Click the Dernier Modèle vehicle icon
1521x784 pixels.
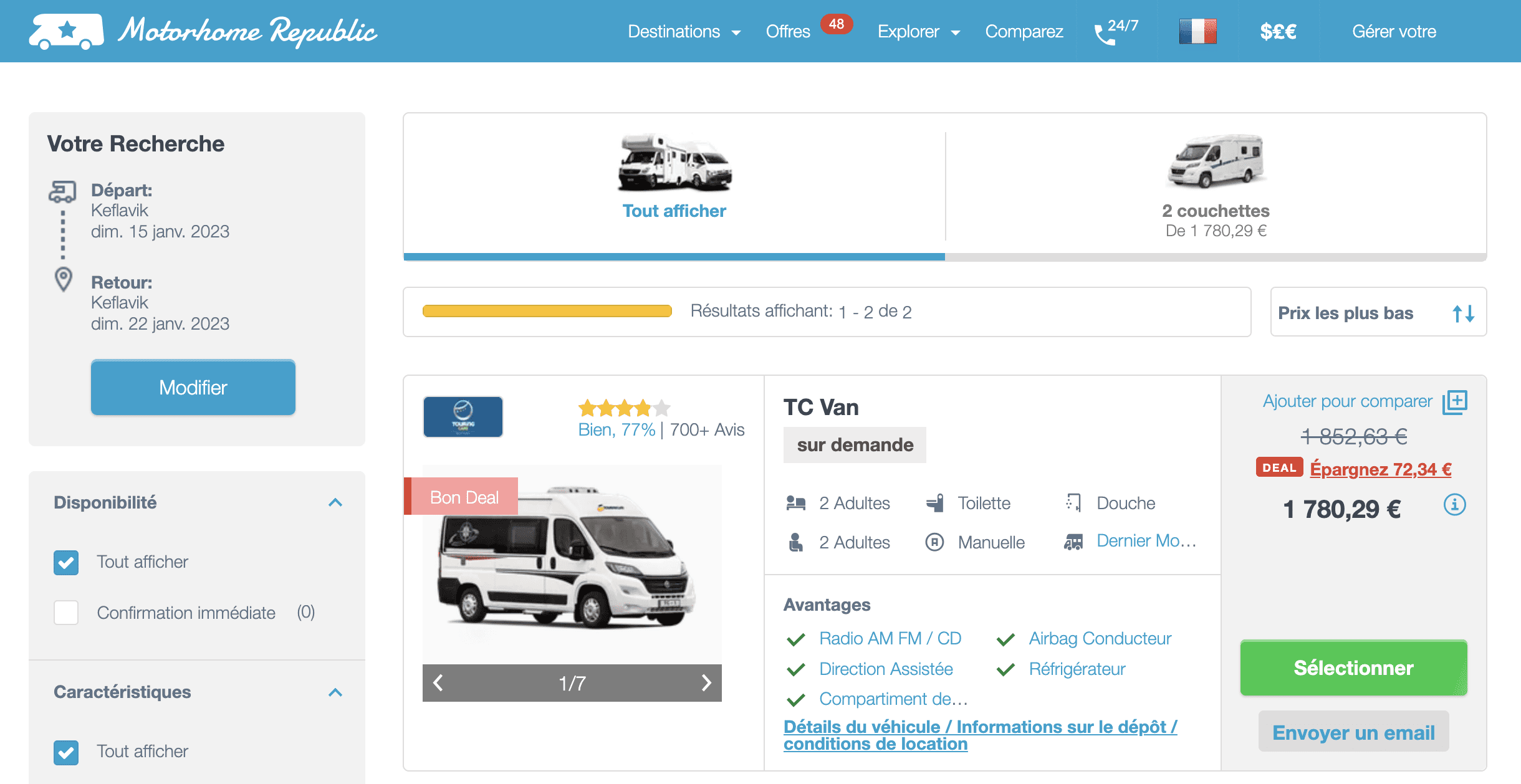point(1073,542)
